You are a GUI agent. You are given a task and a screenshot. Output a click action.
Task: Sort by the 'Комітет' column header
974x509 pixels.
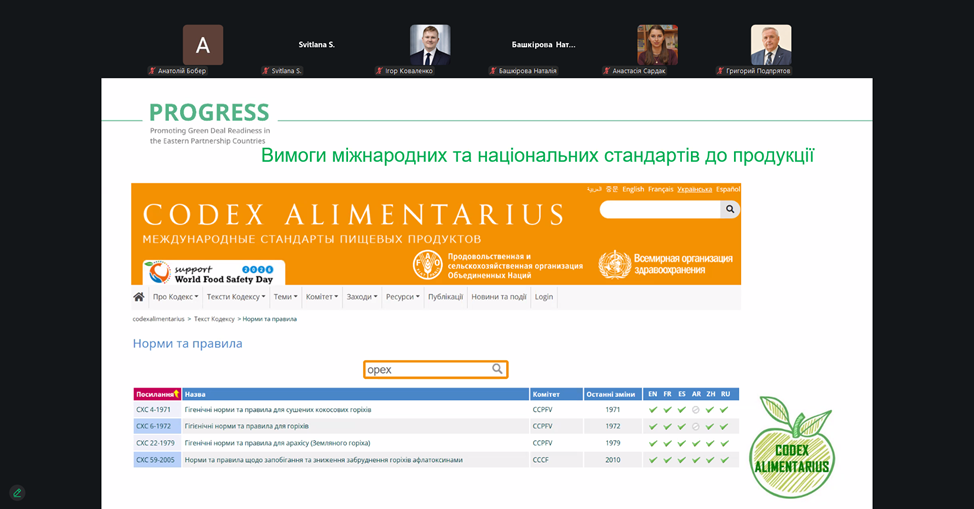coord(557,394)
